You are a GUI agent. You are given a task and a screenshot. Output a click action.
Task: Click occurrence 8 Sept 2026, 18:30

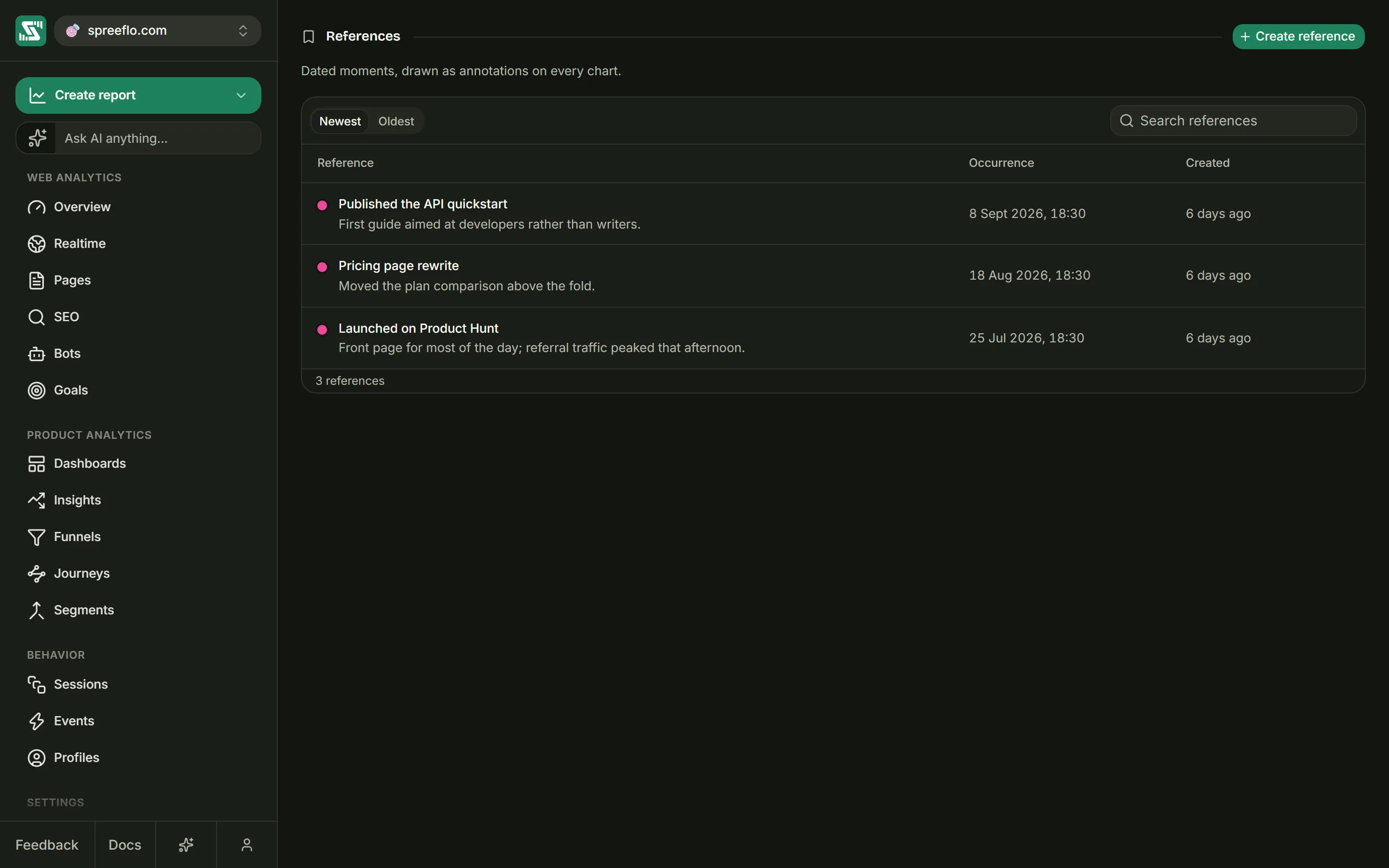[x=1027, y=214]
